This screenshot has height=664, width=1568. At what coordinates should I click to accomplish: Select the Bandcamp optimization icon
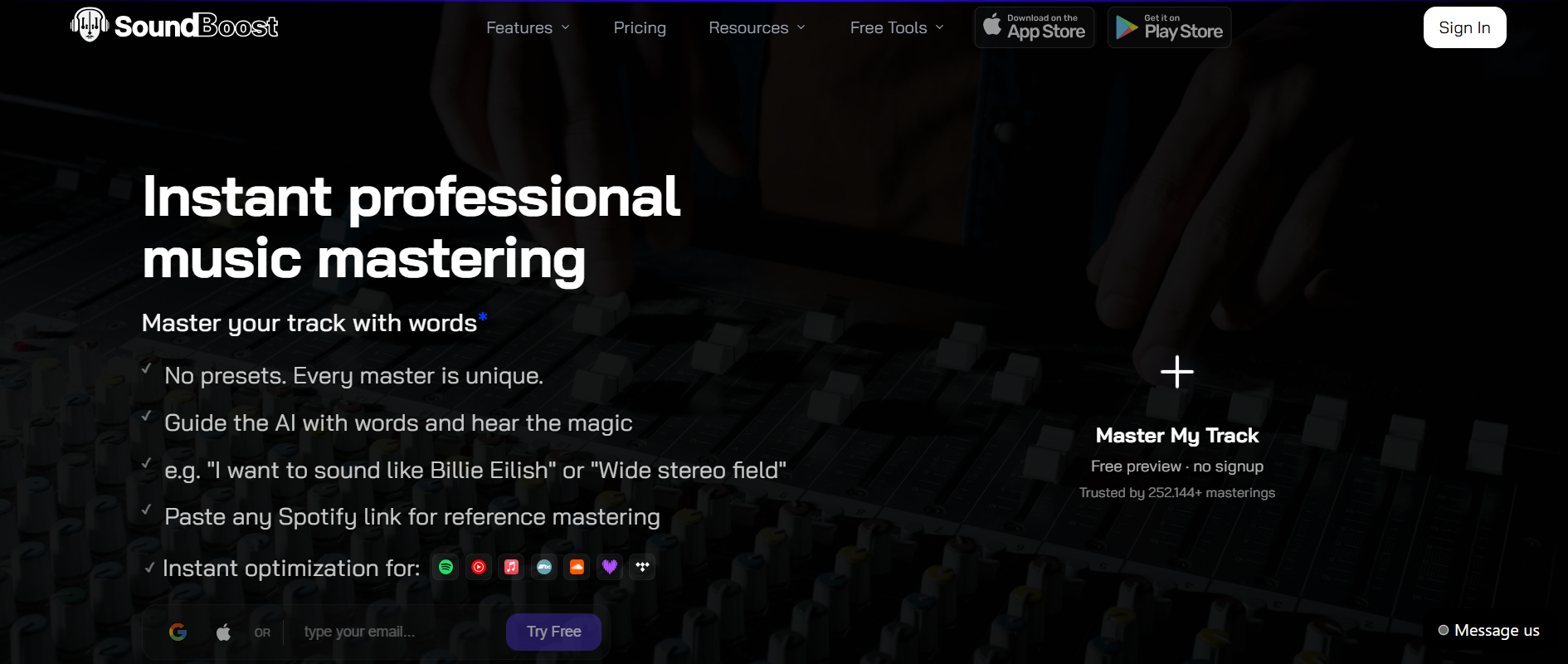click(x=544, y=567)
